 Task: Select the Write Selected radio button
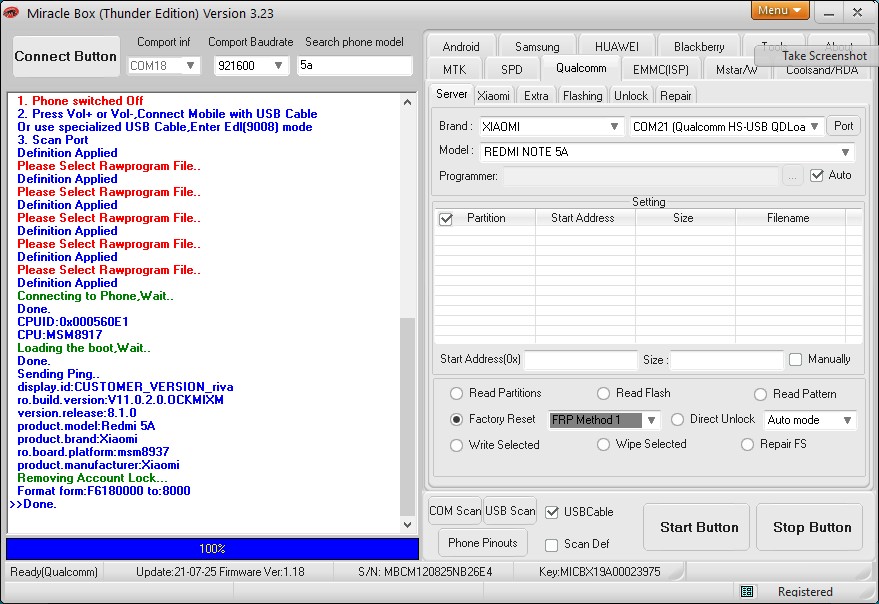coord(456,445)
